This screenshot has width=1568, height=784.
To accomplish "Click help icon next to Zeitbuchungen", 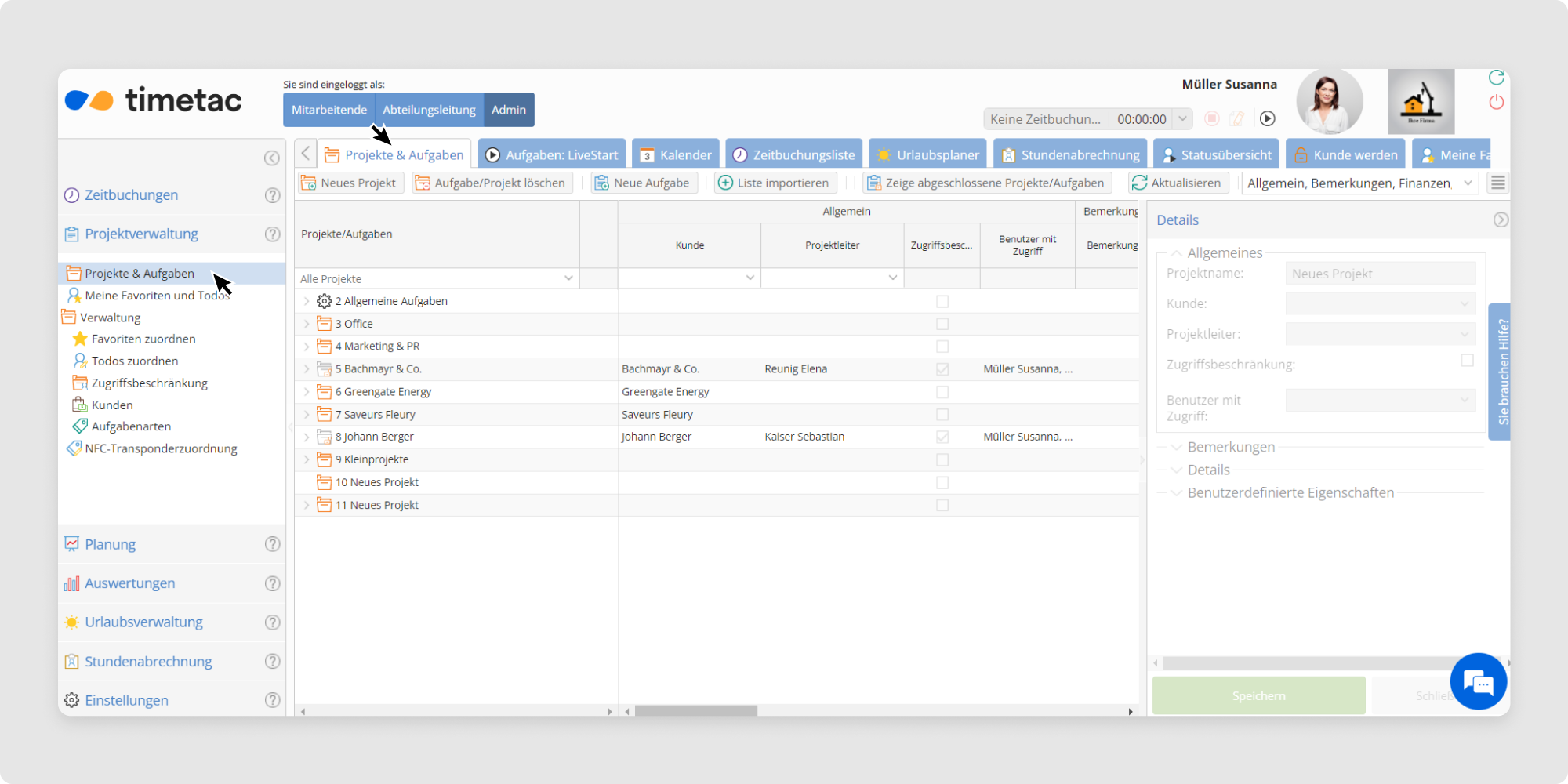I will pos(272,195).
